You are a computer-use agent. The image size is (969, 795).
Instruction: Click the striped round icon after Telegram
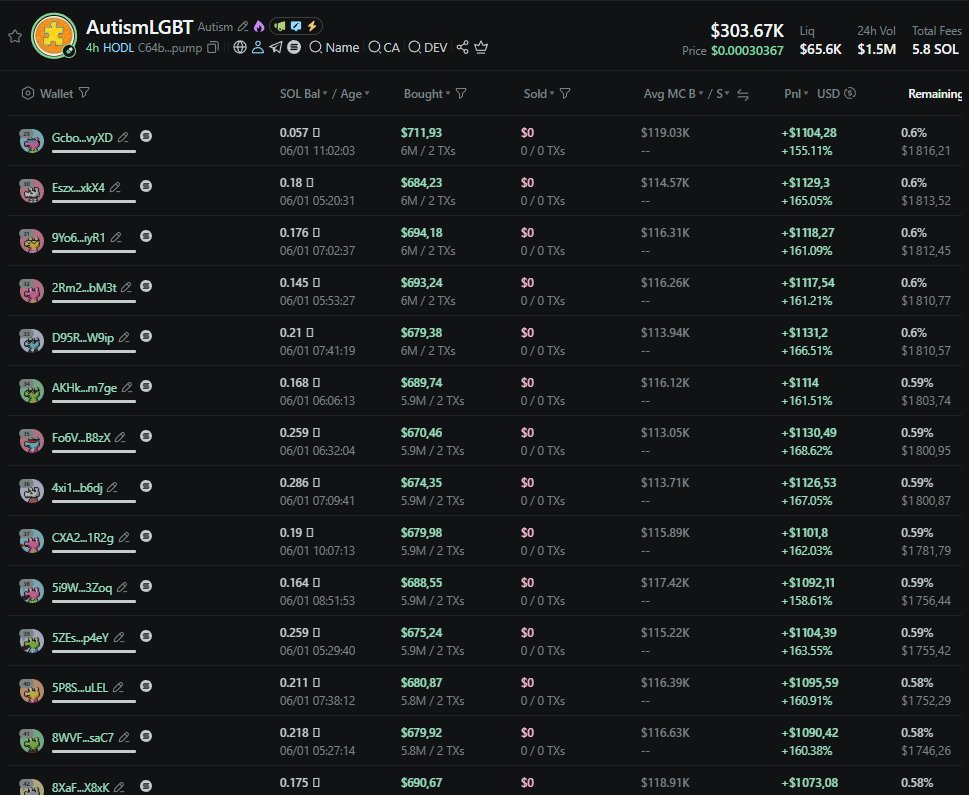pyautogui.click(x=294, y=47)
